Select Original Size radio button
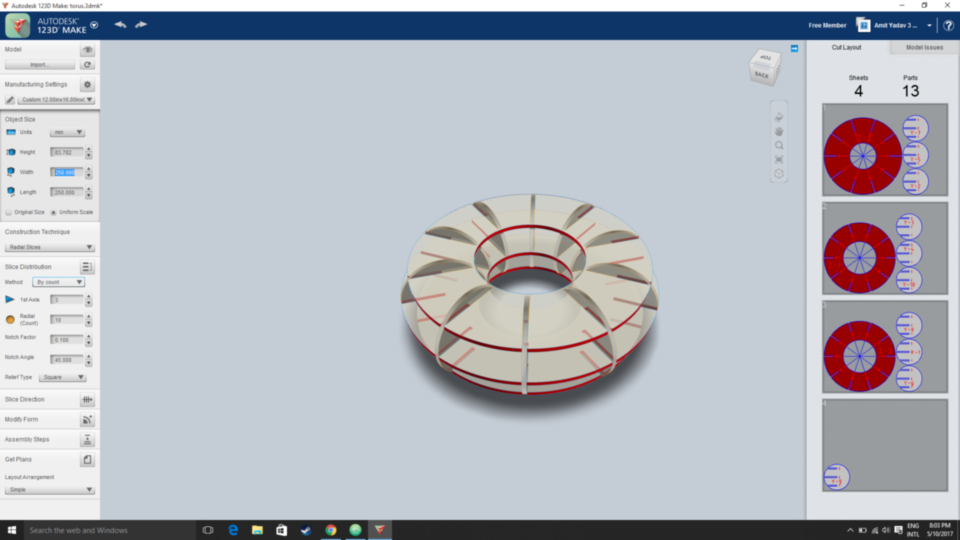This screenshot has height=540, width=960. (x=9, y=212)
